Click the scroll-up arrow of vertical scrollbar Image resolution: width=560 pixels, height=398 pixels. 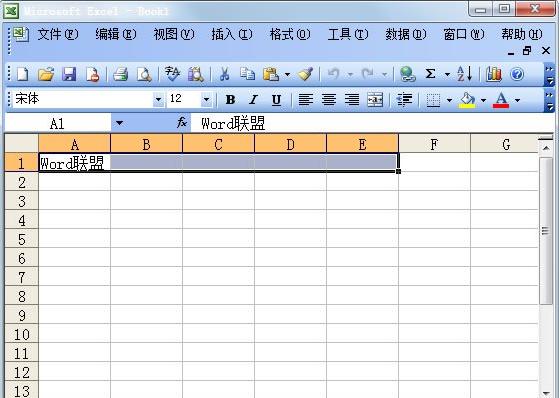(x=545, y=147)
